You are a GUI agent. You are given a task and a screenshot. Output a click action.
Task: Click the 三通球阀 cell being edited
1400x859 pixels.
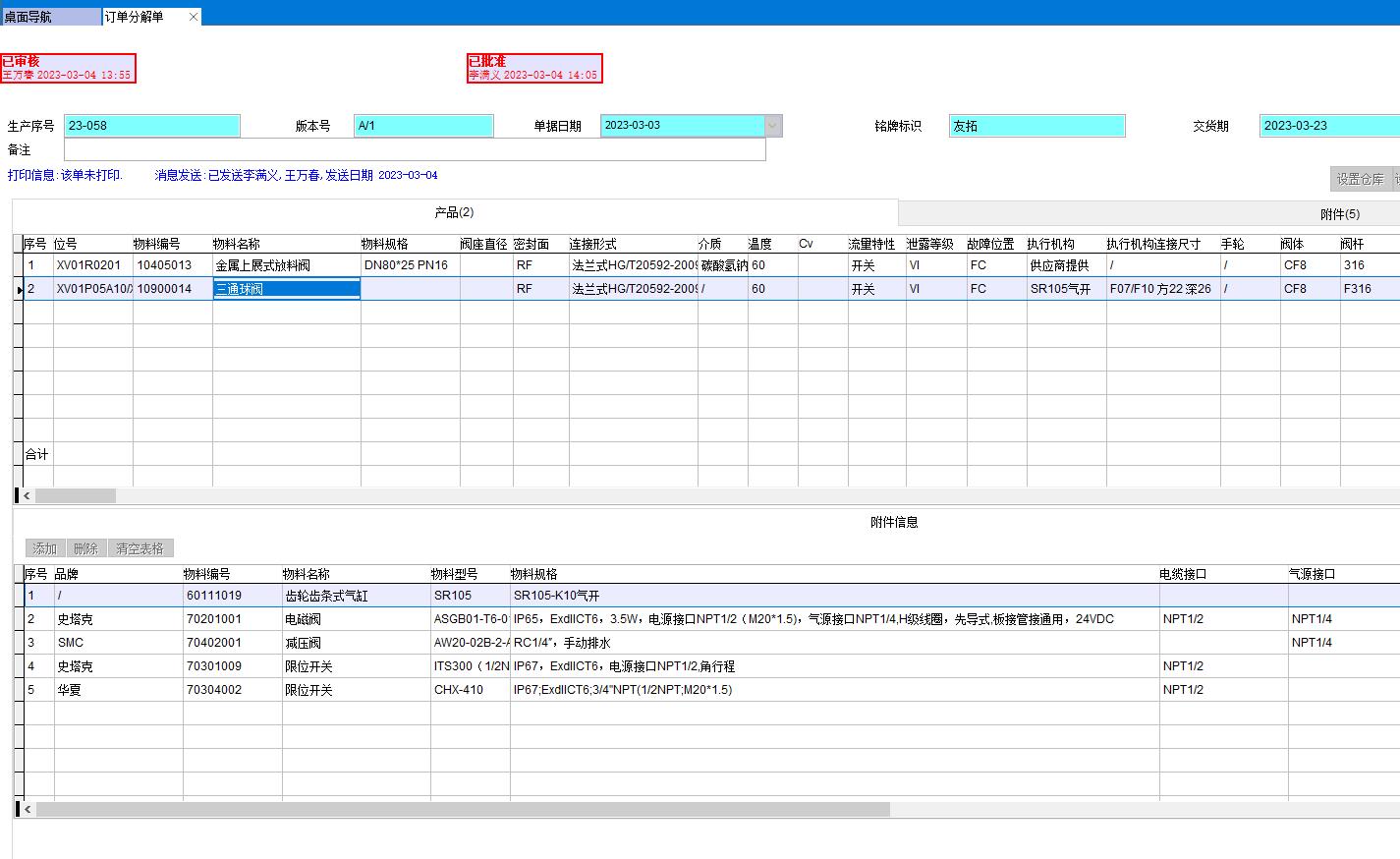[285, 289]
